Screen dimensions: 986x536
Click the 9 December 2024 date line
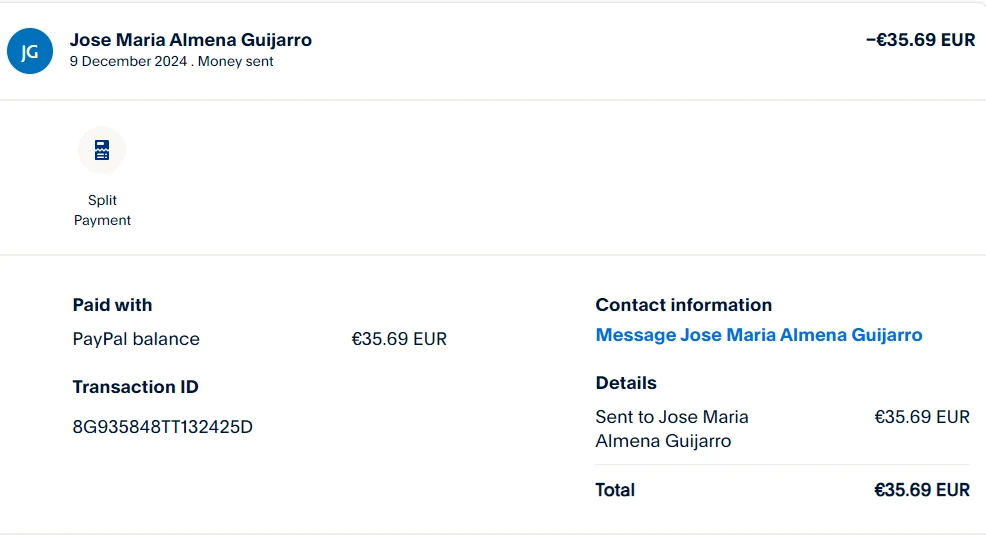(128, 61)
